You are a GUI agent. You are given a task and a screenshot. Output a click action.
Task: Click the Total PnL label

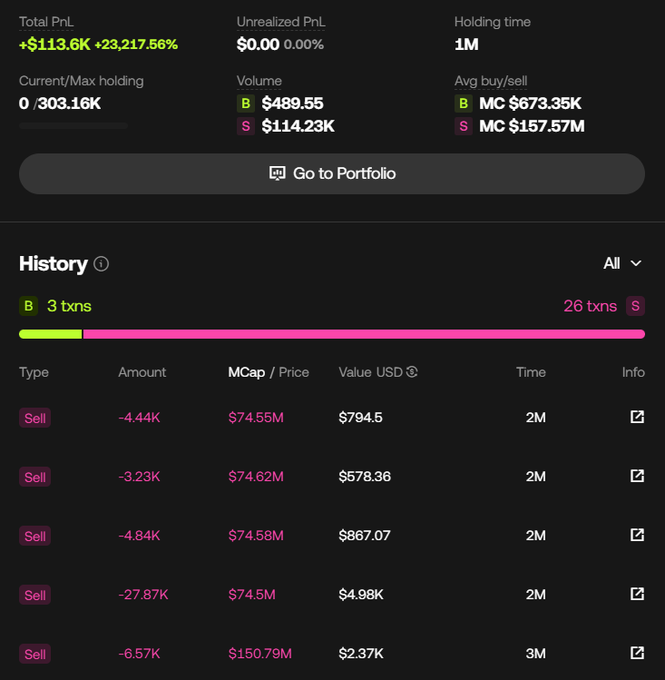point(46,22)
